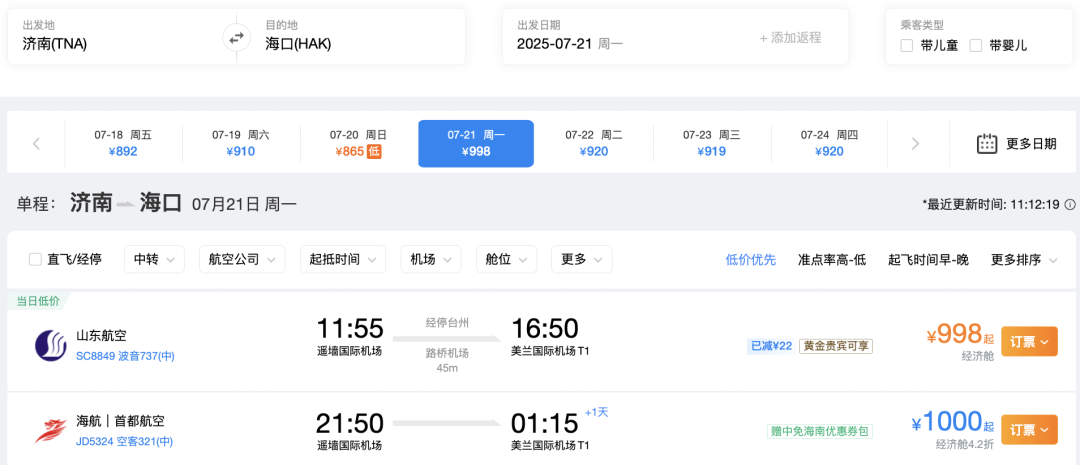This screenshot has width=1080, height=465.
Task: Click the 黄金贵宾可享 tag
Action: click(835, 346)
